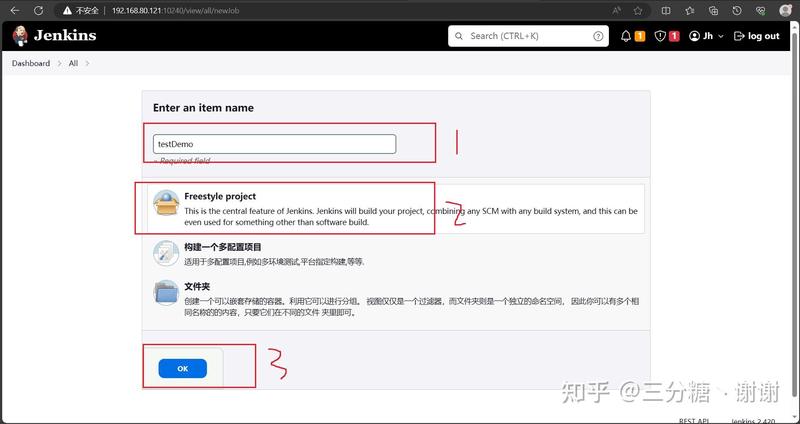Expand the chevron after All breadcrumb
This screenshot has width=800, height=424.
tap(87, 63)
